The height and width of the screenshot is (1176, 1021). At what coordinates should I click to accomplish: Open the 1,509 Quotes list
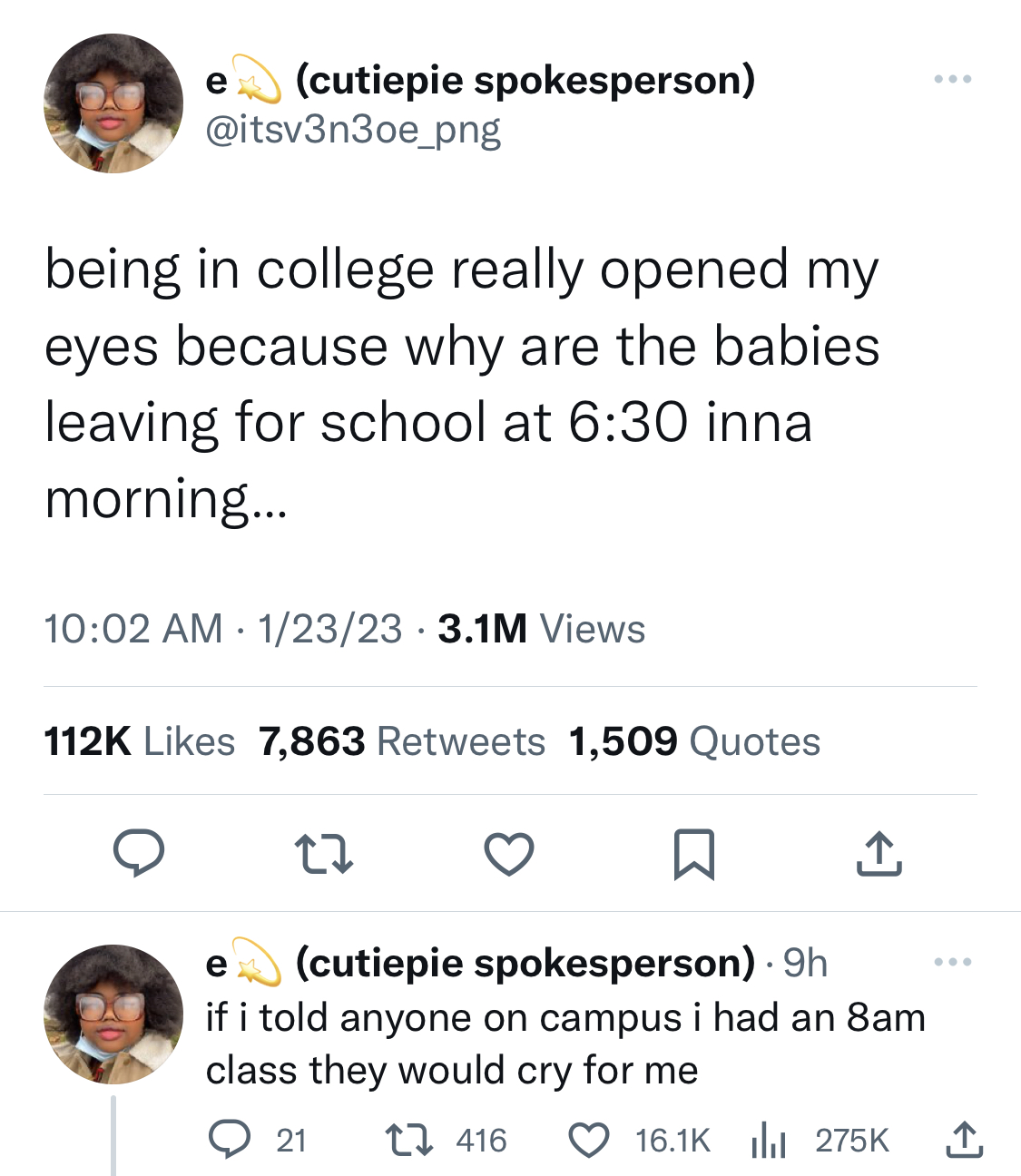(695, 741)
